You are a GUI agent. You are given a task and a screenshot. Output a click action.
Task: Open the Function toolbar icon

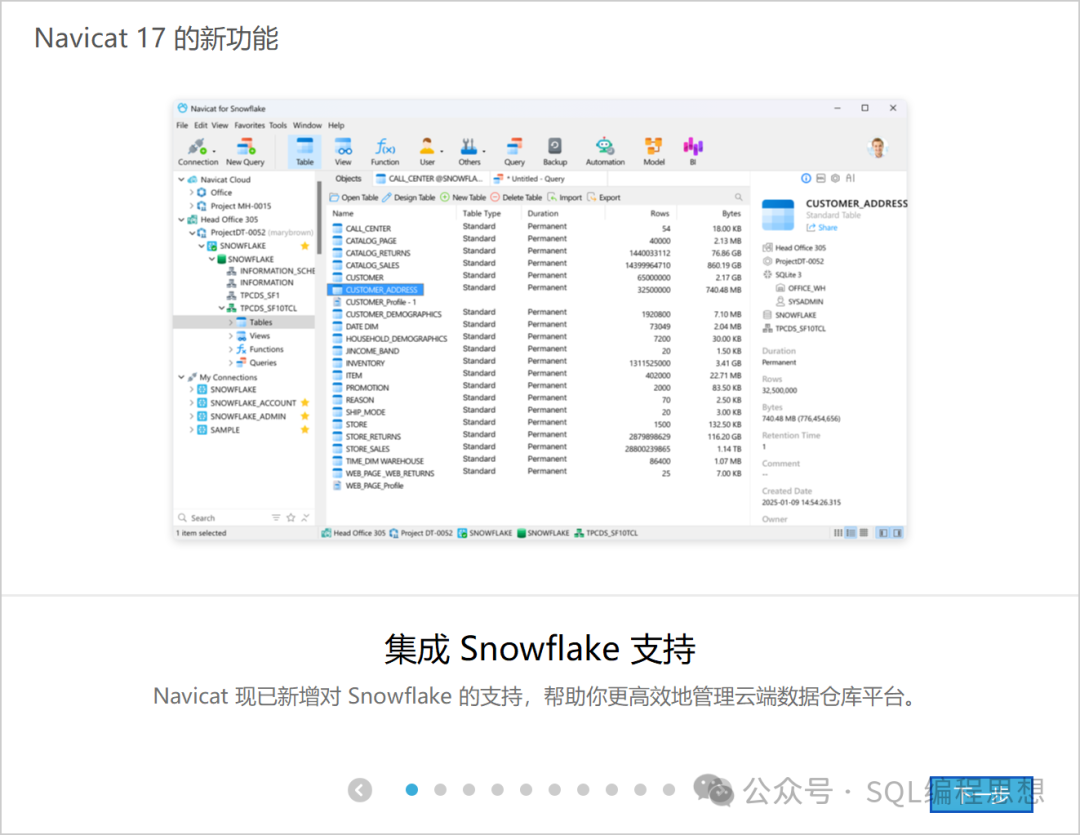(x=385, y=152)
